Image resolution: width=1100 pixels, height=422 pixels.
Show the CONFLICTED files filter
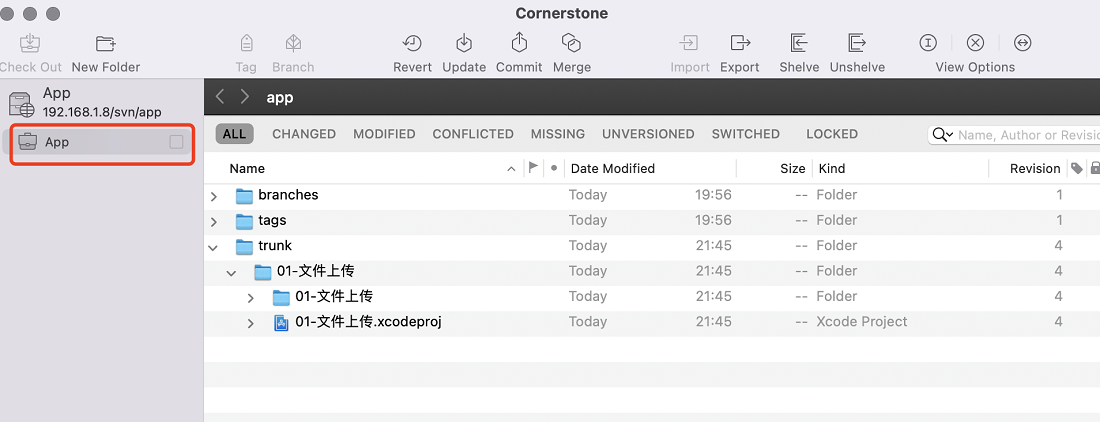(473, 134)
